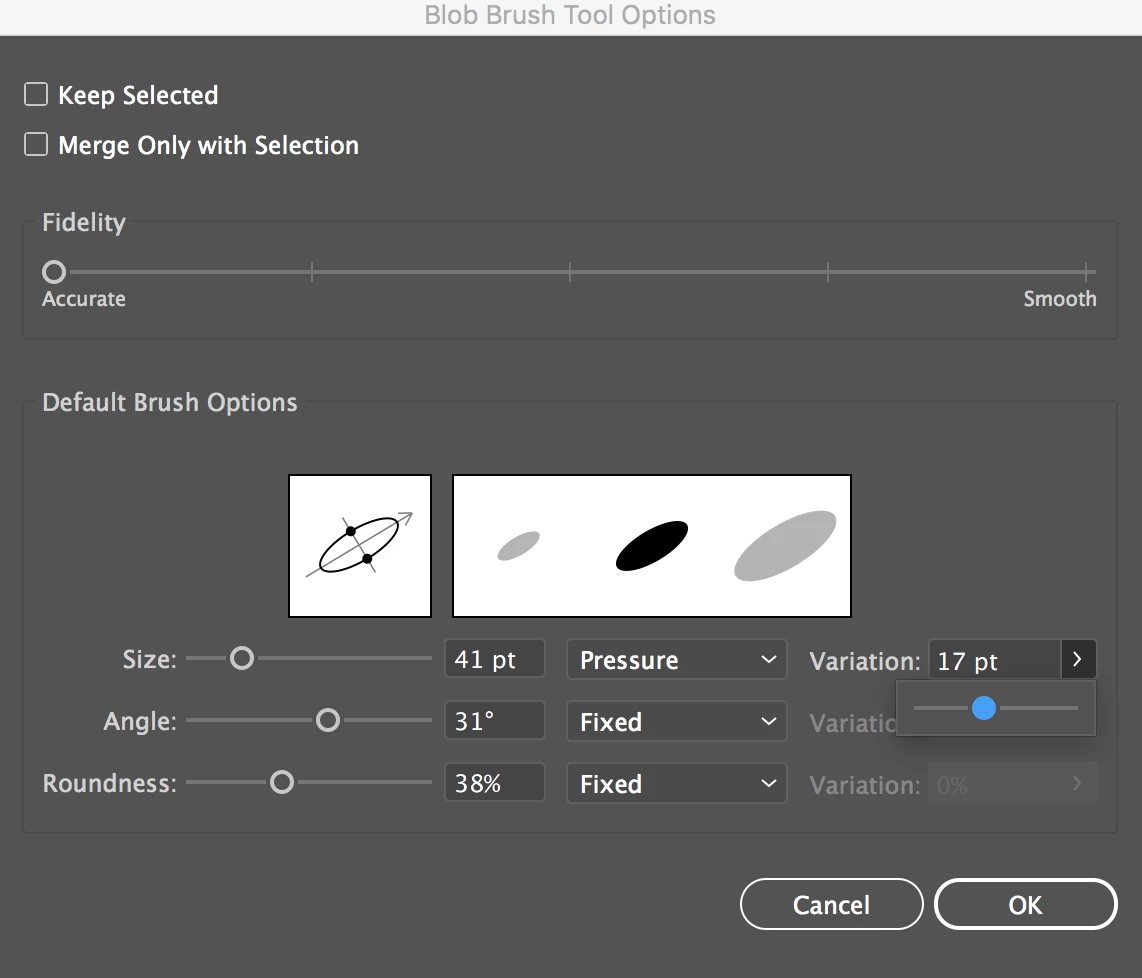Open the Size Pressure dropdown
The width and height of the screenshot is (1142, 978).
[x=677, y=659]
